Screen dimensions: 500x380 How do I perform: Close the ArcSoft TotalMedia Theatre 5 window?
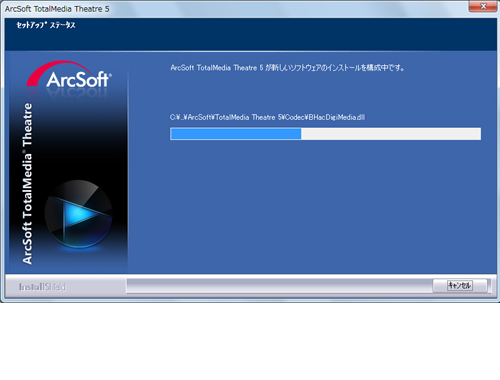click(483, 6)
